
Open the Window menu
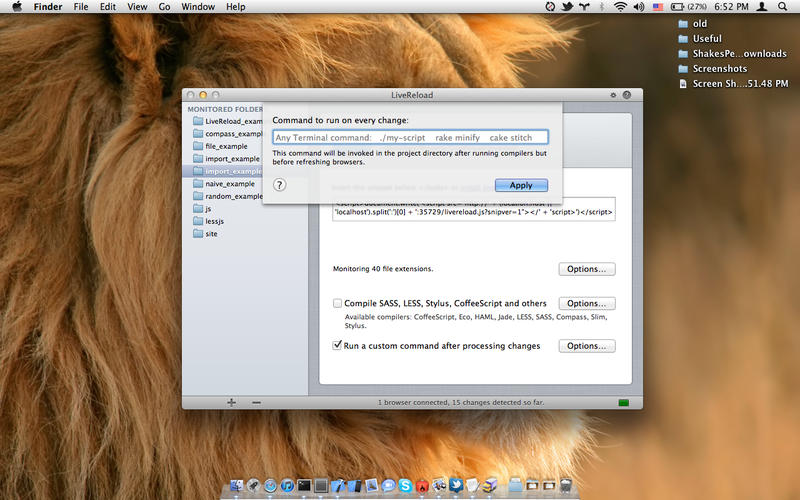(x=198, y=7)
